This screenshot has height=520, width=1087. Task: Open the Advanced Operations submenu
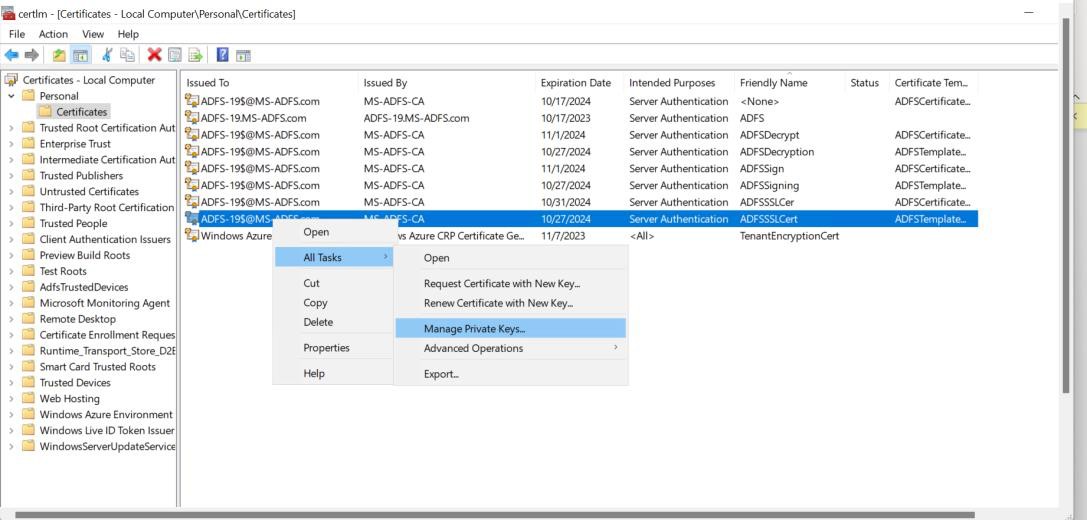pyautogui.click(x=511, y=348)
